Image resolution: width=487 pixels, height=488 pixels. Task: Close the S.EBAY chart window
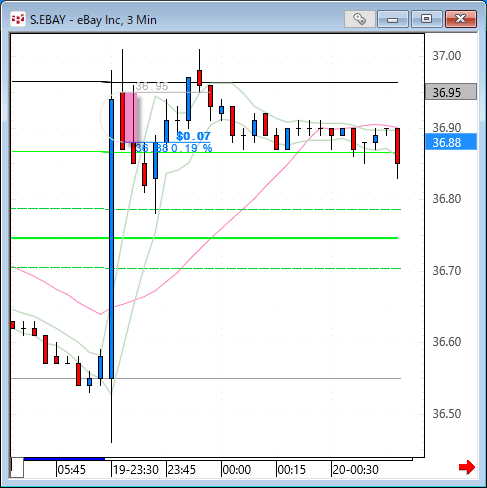461,19
